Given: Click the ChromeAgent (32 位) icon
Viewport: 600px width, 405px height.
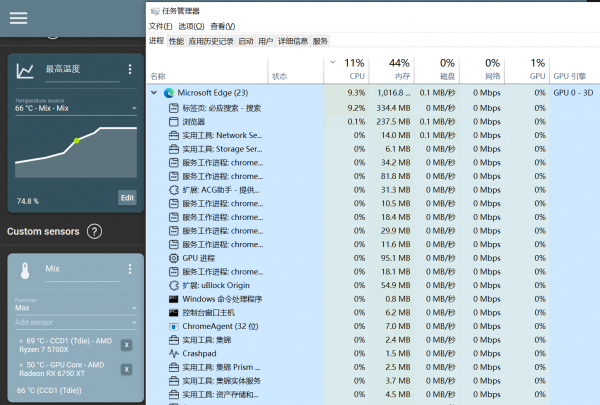Looking at the screenshot, I should click(174, 327).
